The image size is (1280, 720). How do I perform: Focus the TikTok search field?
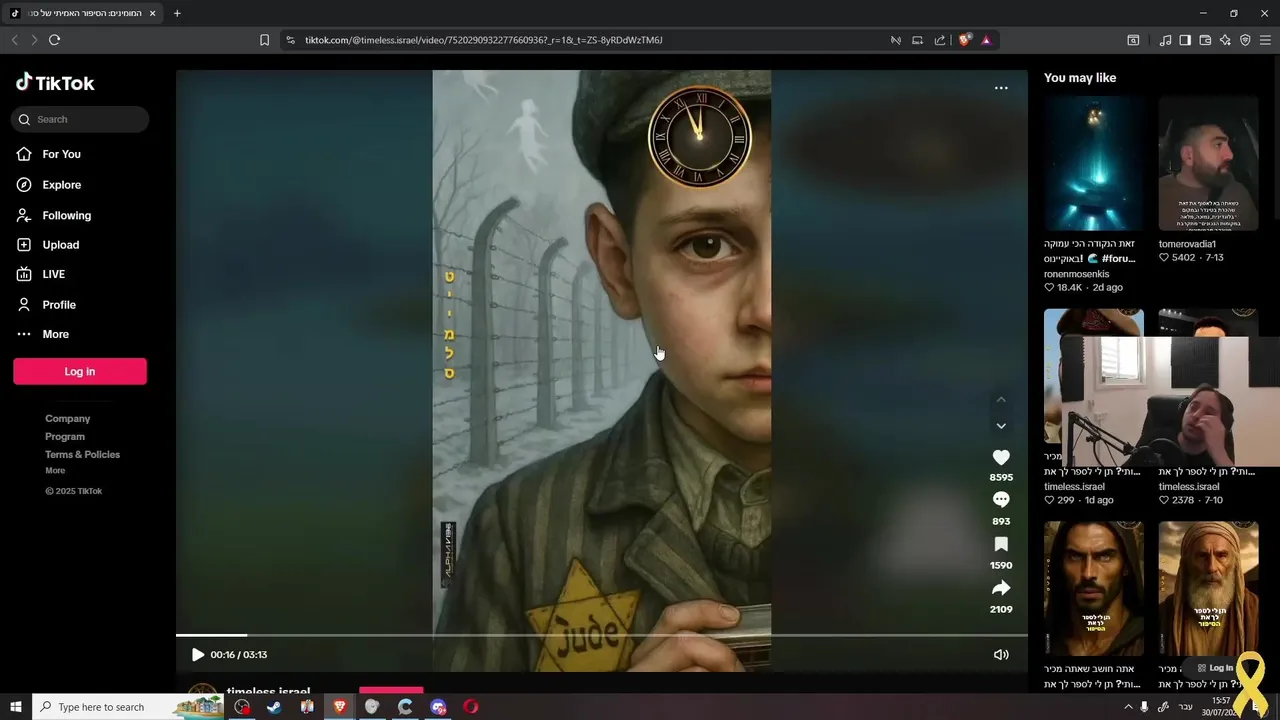[x=80, y=119]
